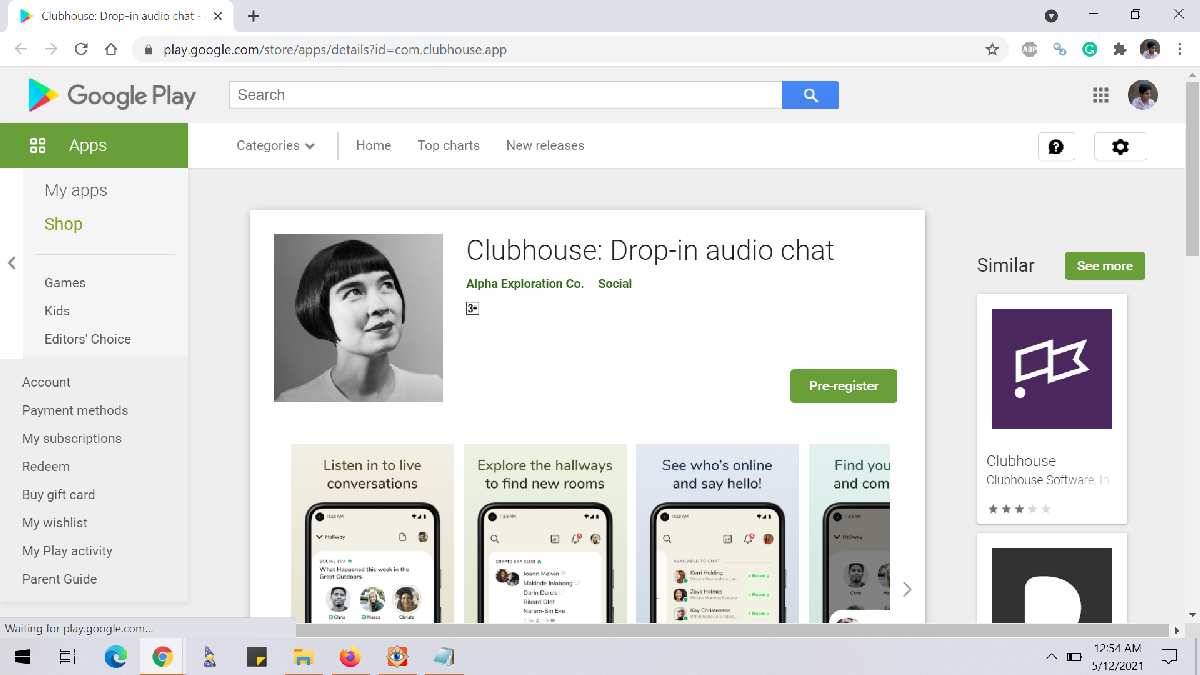The image size is (1200, 675).
Task: Open the Chrome profile avatar
Action: coord(1150,49)
